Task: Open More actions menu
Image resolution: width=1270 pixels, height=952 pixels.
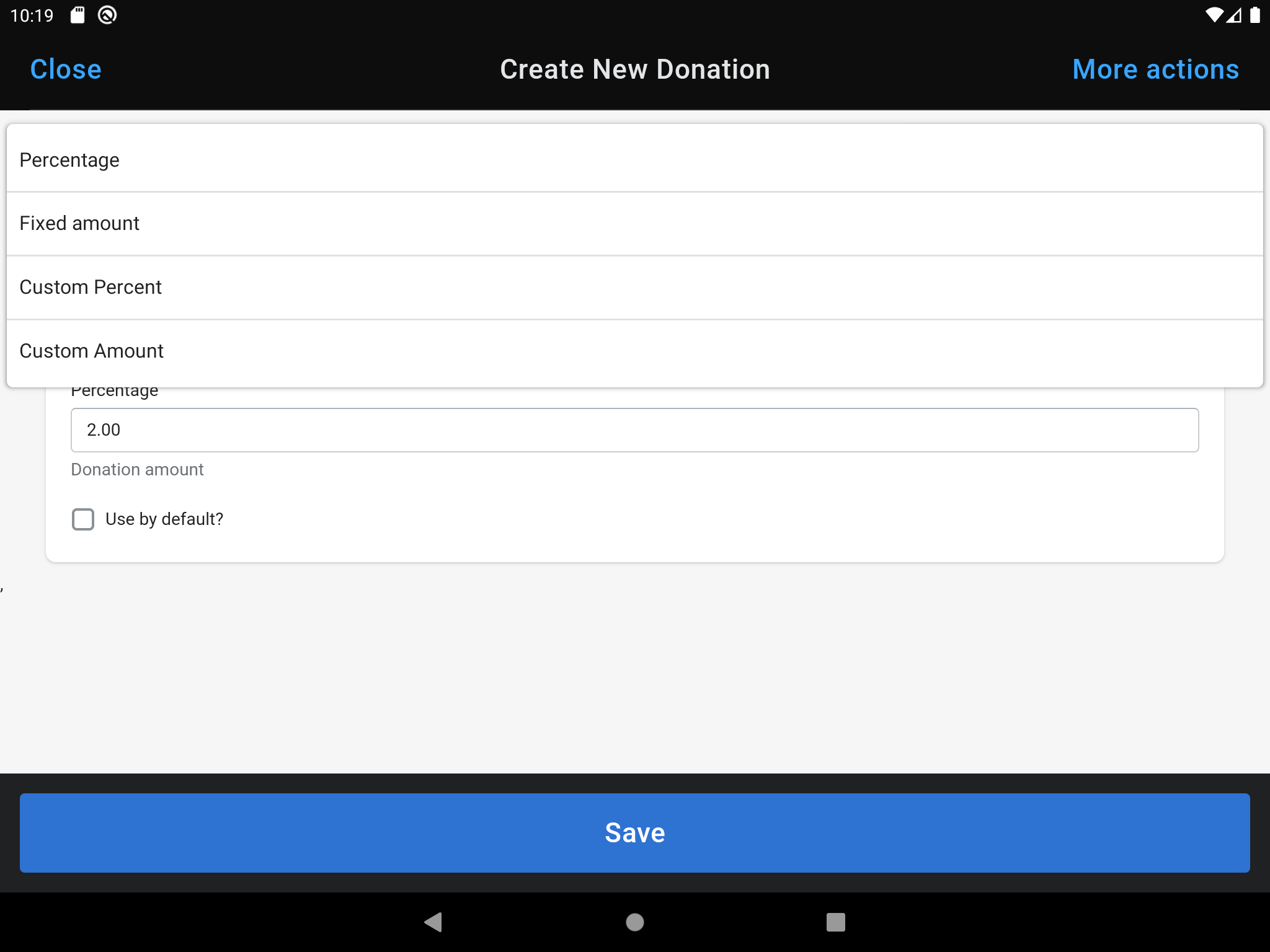Action: (1155, 68)
